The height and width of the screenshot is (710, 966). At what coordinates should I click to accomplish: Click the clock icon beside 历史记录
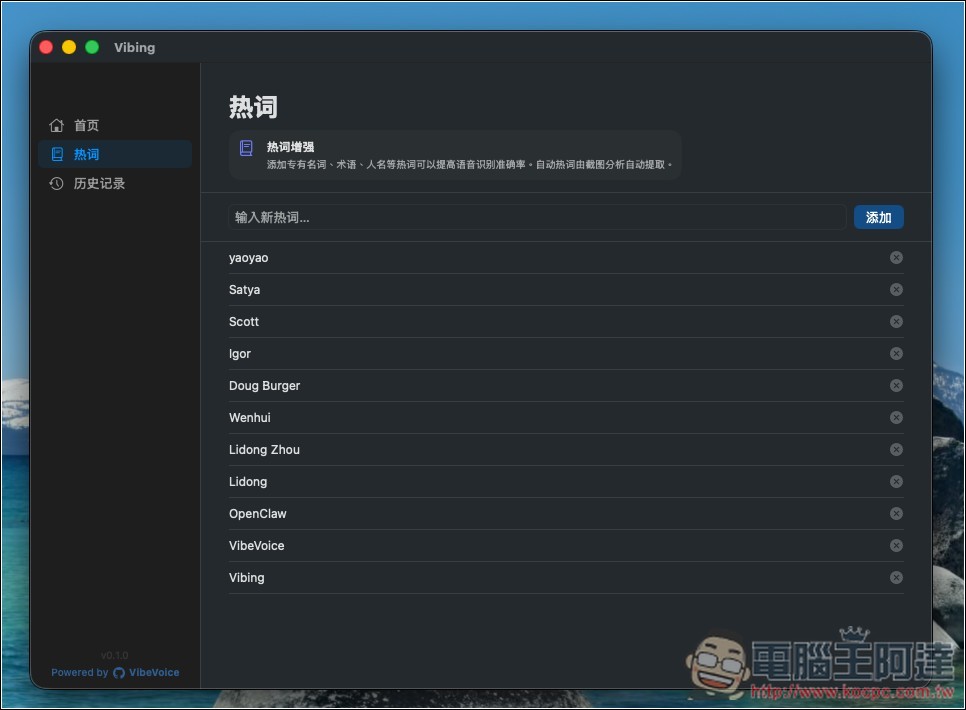point(57,183)
